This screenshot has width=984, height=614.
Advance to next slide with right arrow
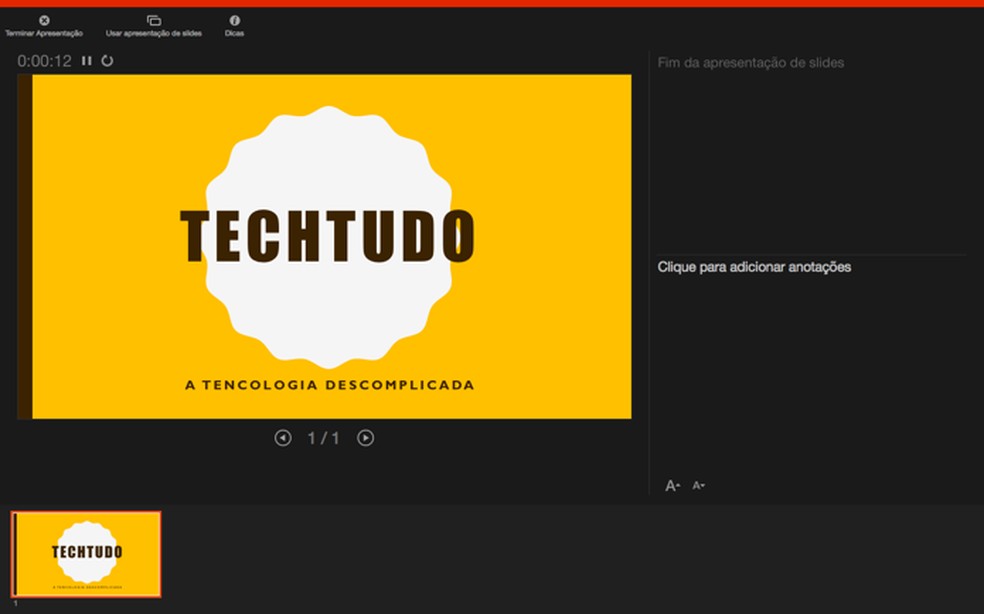pos(366,438)
